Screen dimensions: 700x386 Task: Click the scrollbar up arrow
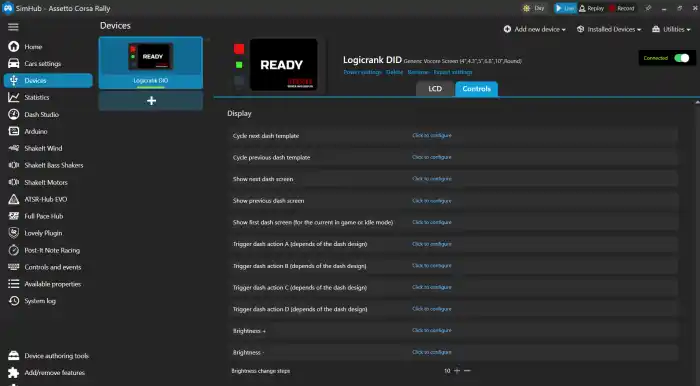pos(697,103)
